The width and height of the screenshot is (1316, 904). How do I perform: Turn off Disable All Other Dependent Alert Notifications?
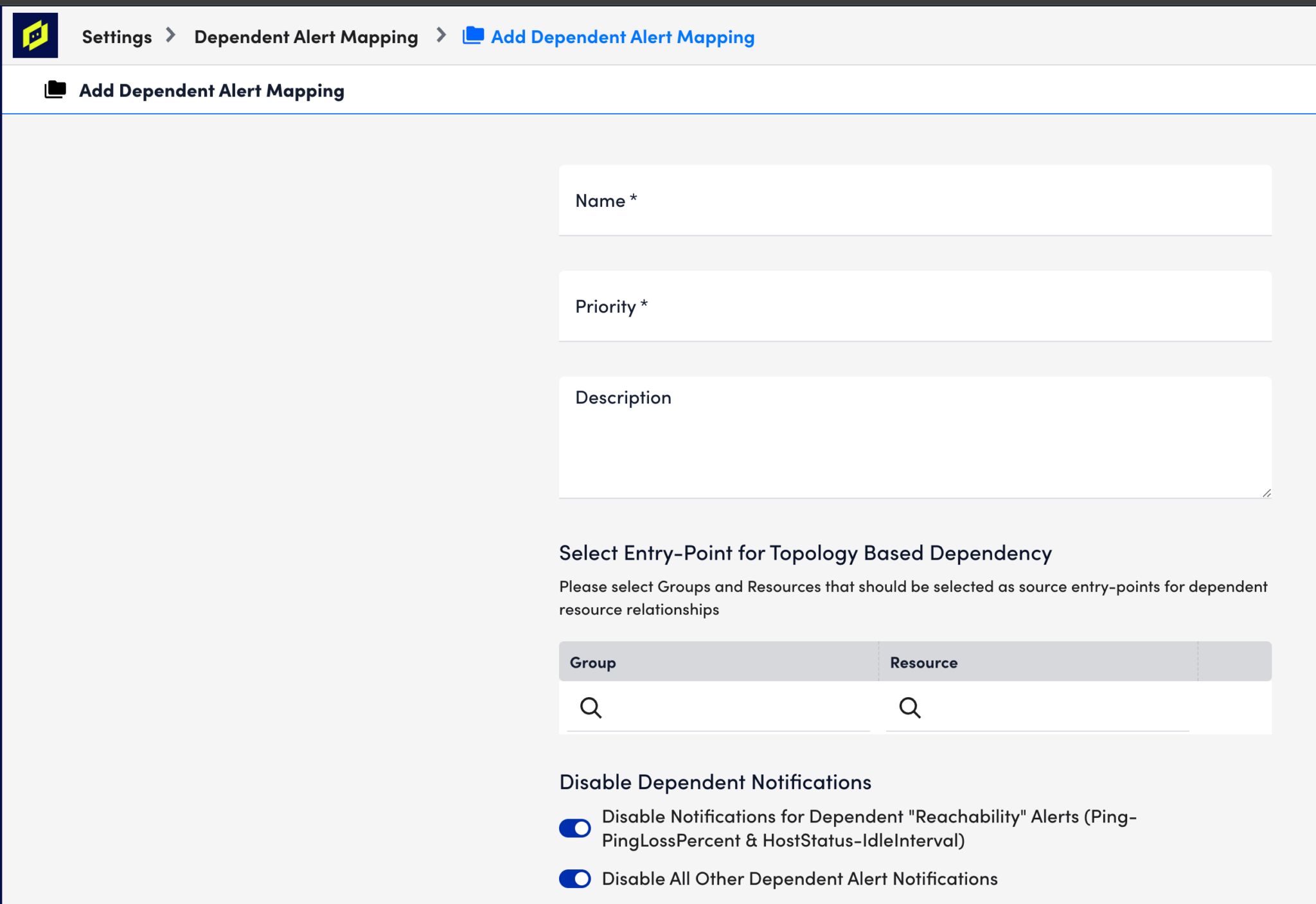pyautogui.click(x=574, y=878)
